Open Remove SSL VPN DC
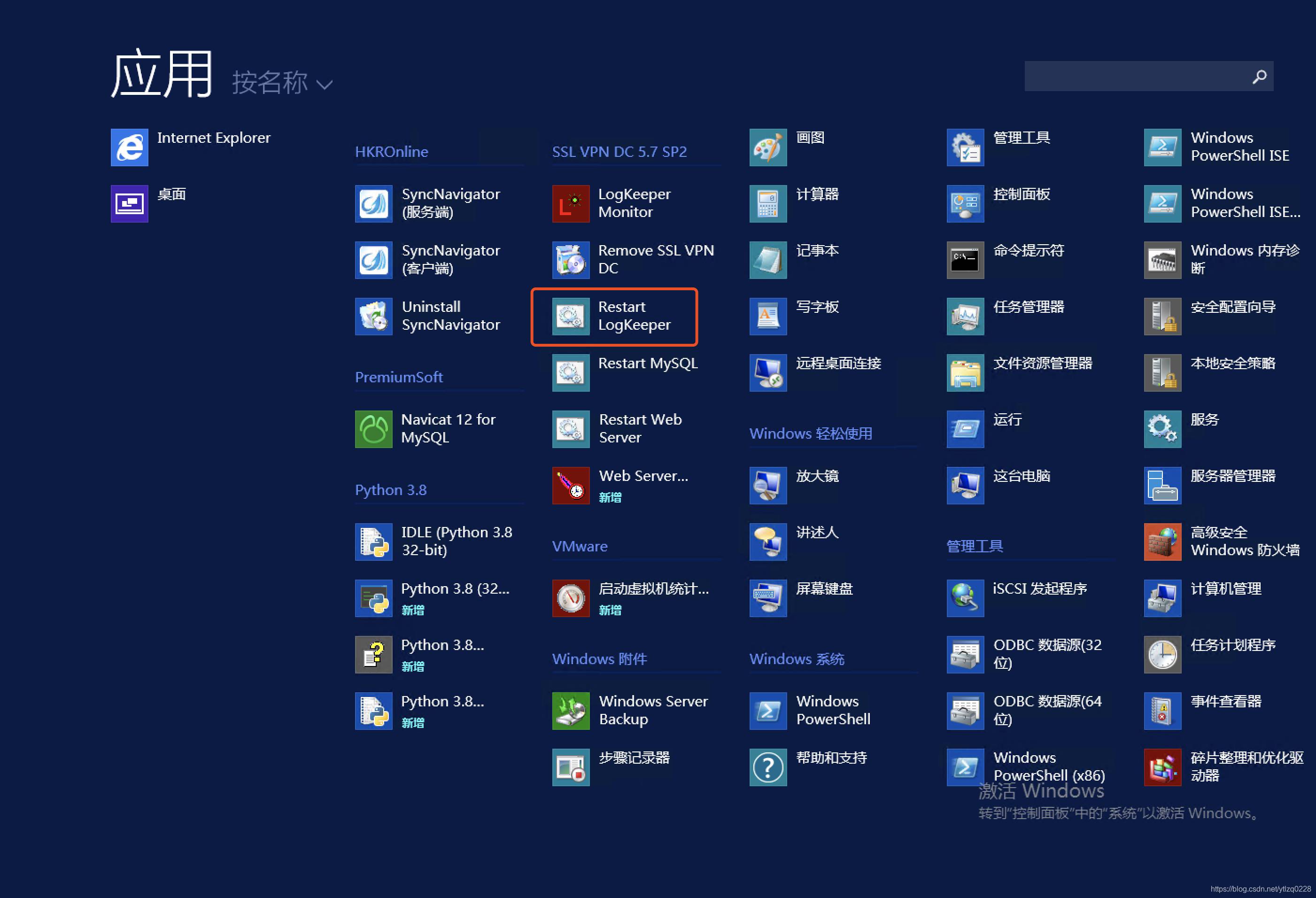Screen dimensions: 1316x898 tap(571, 260)
